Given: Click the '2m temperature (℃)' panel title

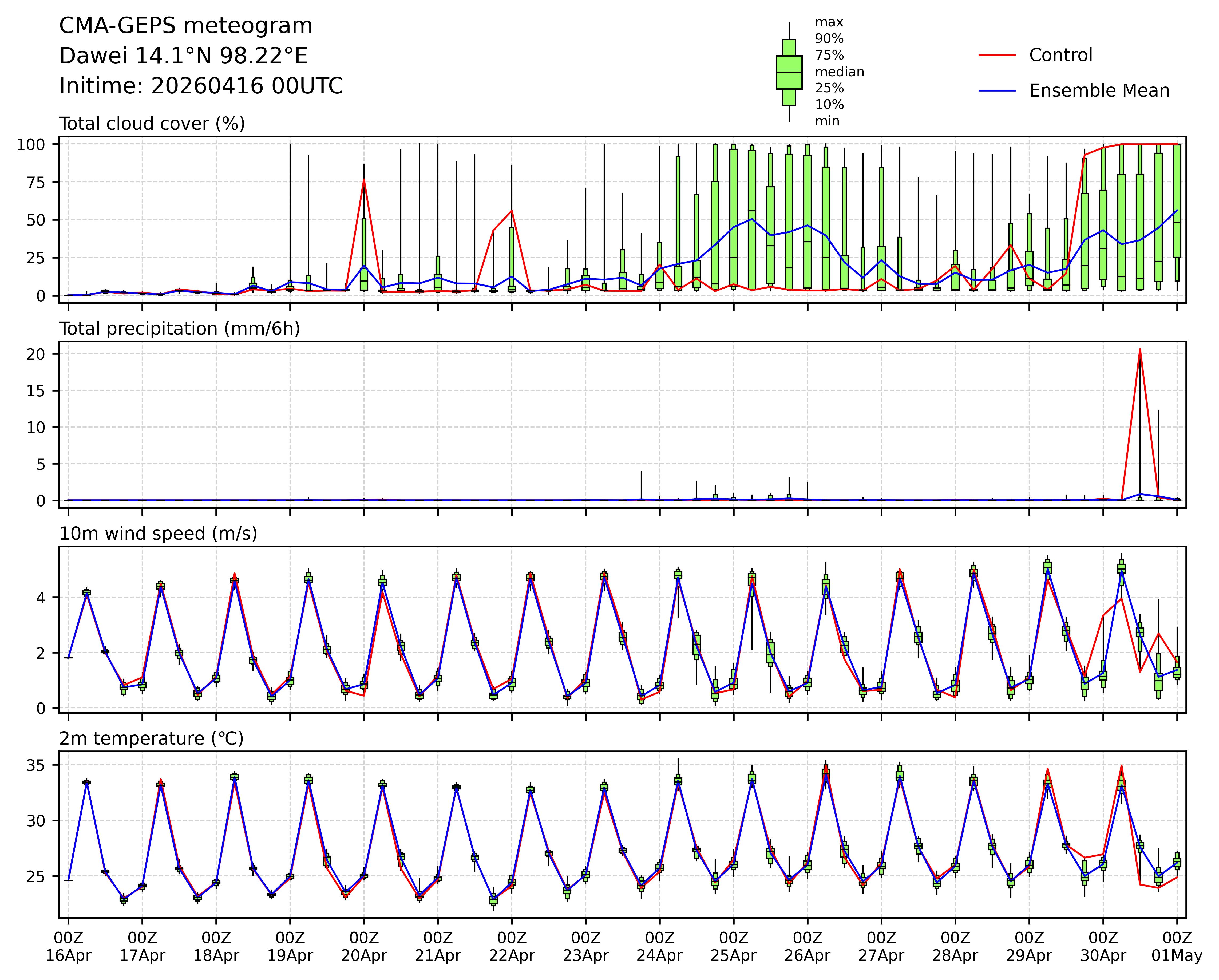Looking at the screenshot, I should tap(152, 739).
